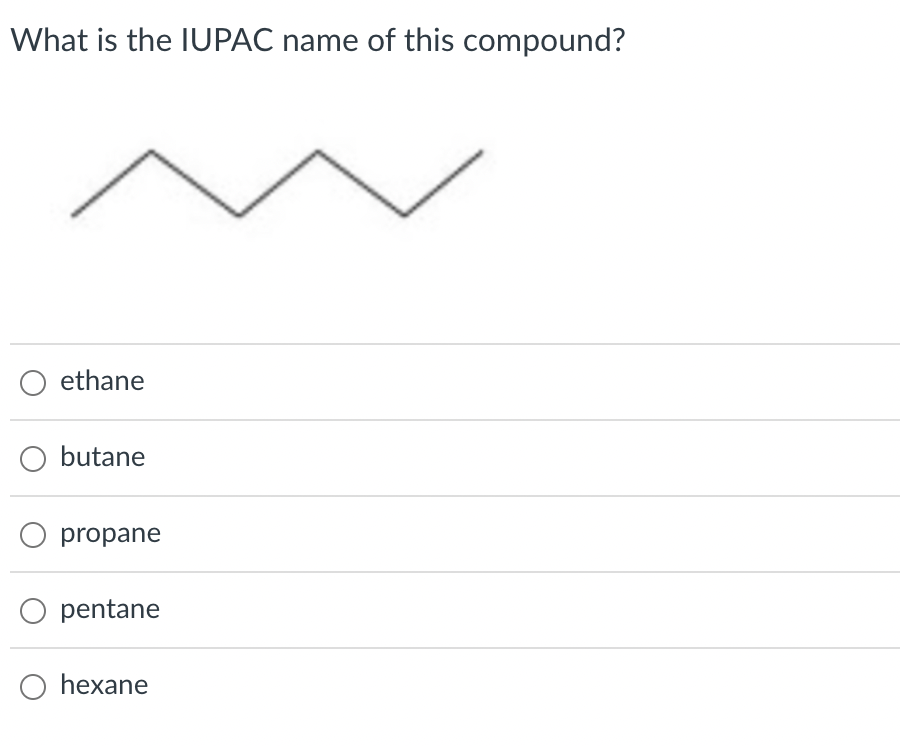Click the propane option text

click(110, 534)
